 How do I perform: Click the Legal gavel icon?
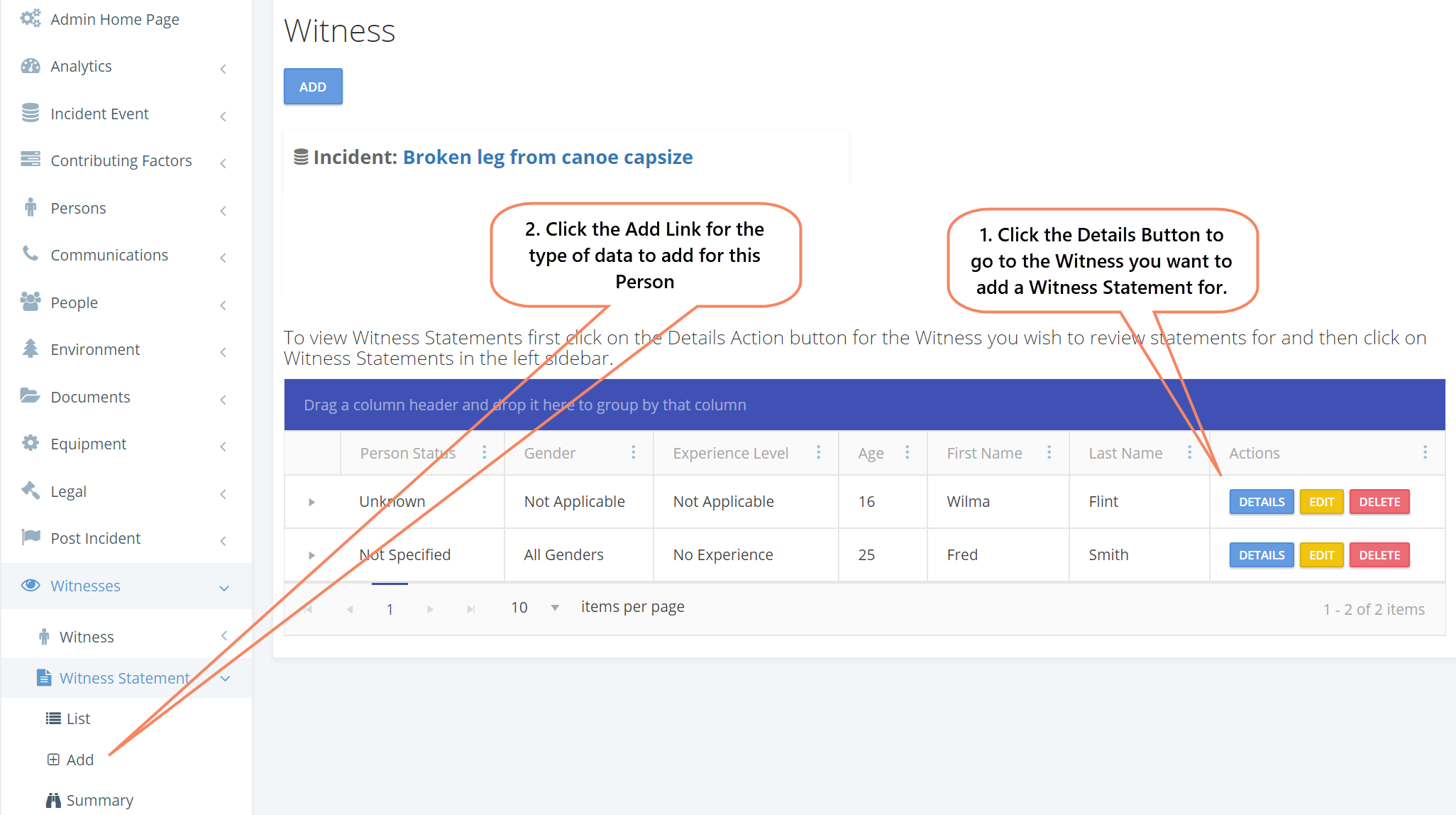(31, 490)
